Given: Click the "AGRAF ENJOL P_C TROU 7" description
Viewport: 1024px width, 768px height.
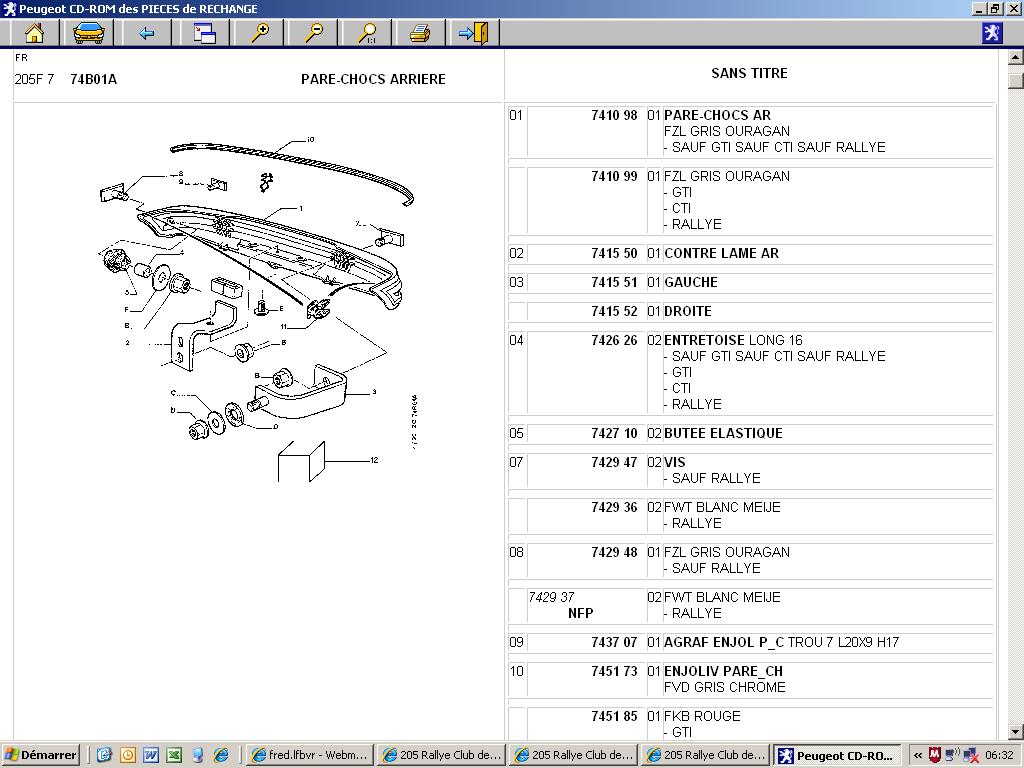Looking at the screenshot, I should click(x=748, y=642).
